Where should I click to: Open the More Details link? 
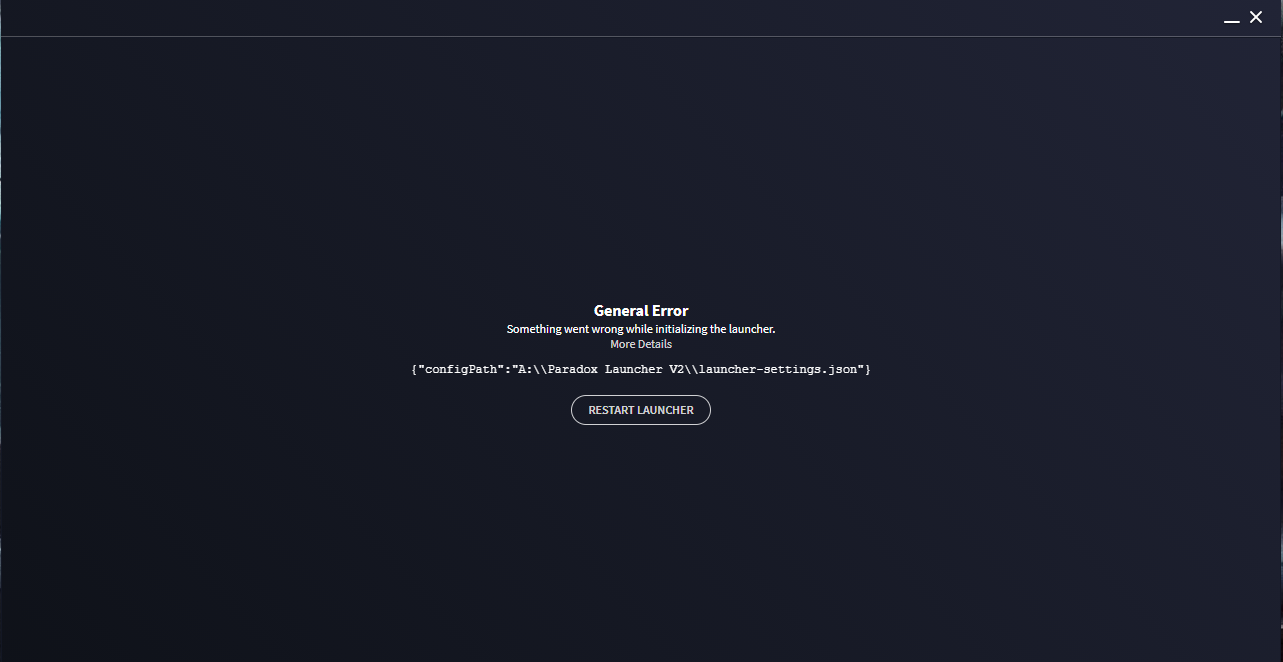pyautogui.click(x=641, y=344)
